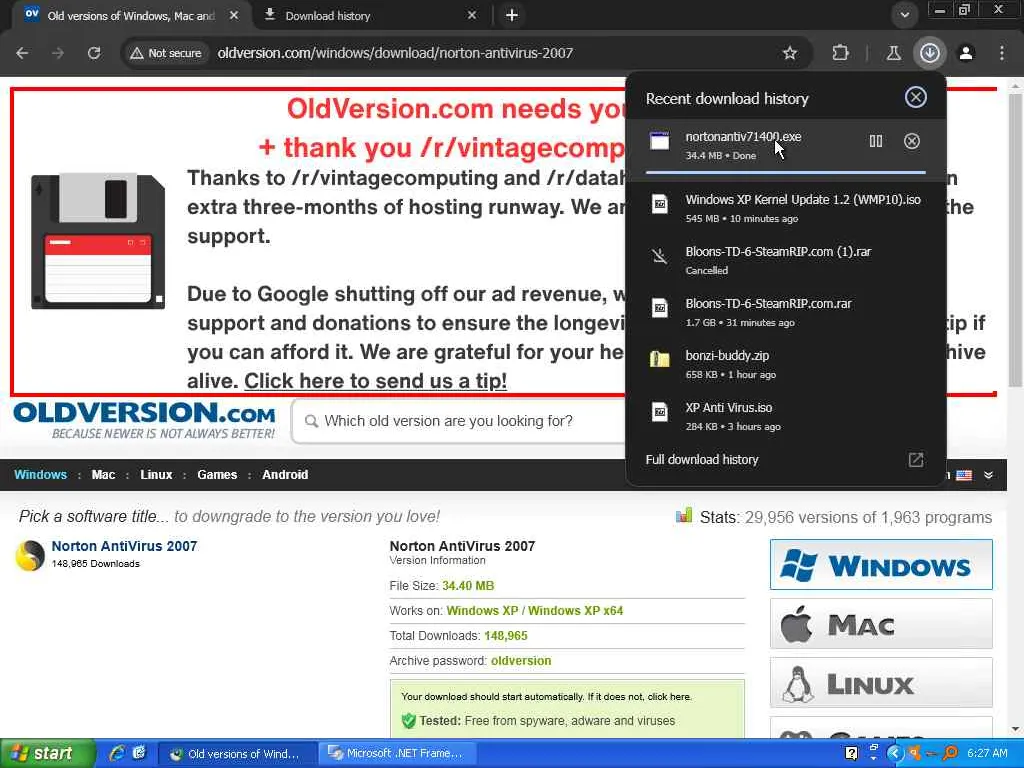Image resolution: width=1024 pixels, height=768 pixels.
Task: Open the profile avatar menu
Action: (x=966, y=53)
